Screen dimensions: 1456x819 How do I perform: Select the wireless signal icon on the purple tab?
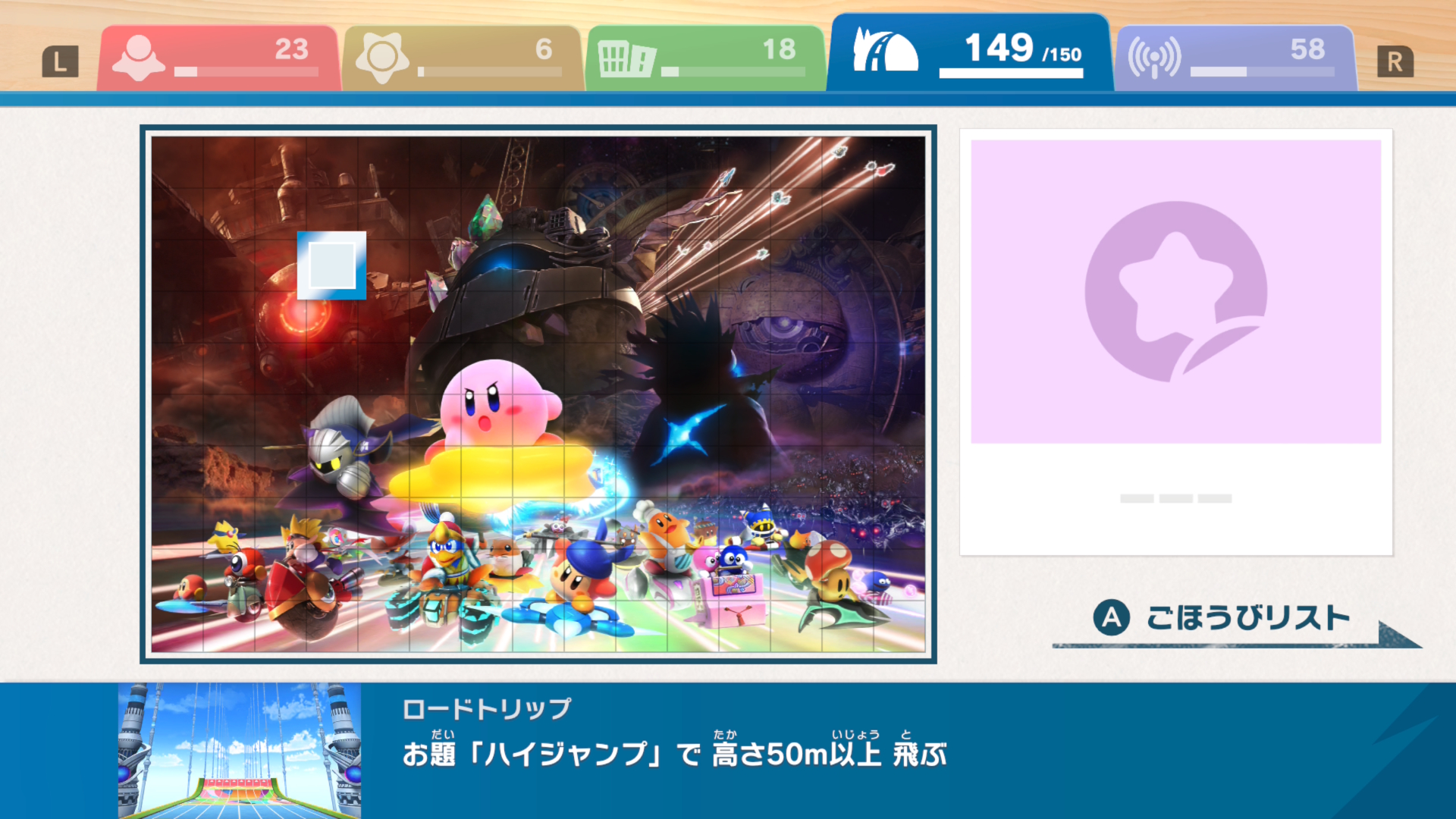point(1154,58)
